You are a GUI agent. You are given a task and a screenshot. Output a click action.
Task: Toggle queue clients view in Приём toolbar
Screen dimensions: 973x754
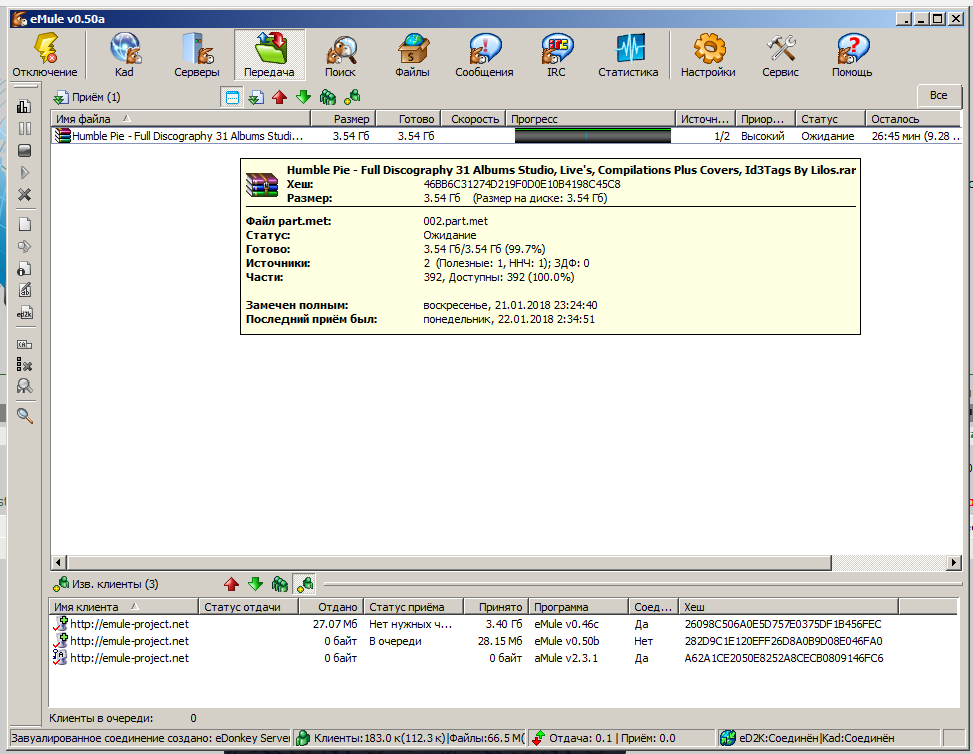coord(328,97)
